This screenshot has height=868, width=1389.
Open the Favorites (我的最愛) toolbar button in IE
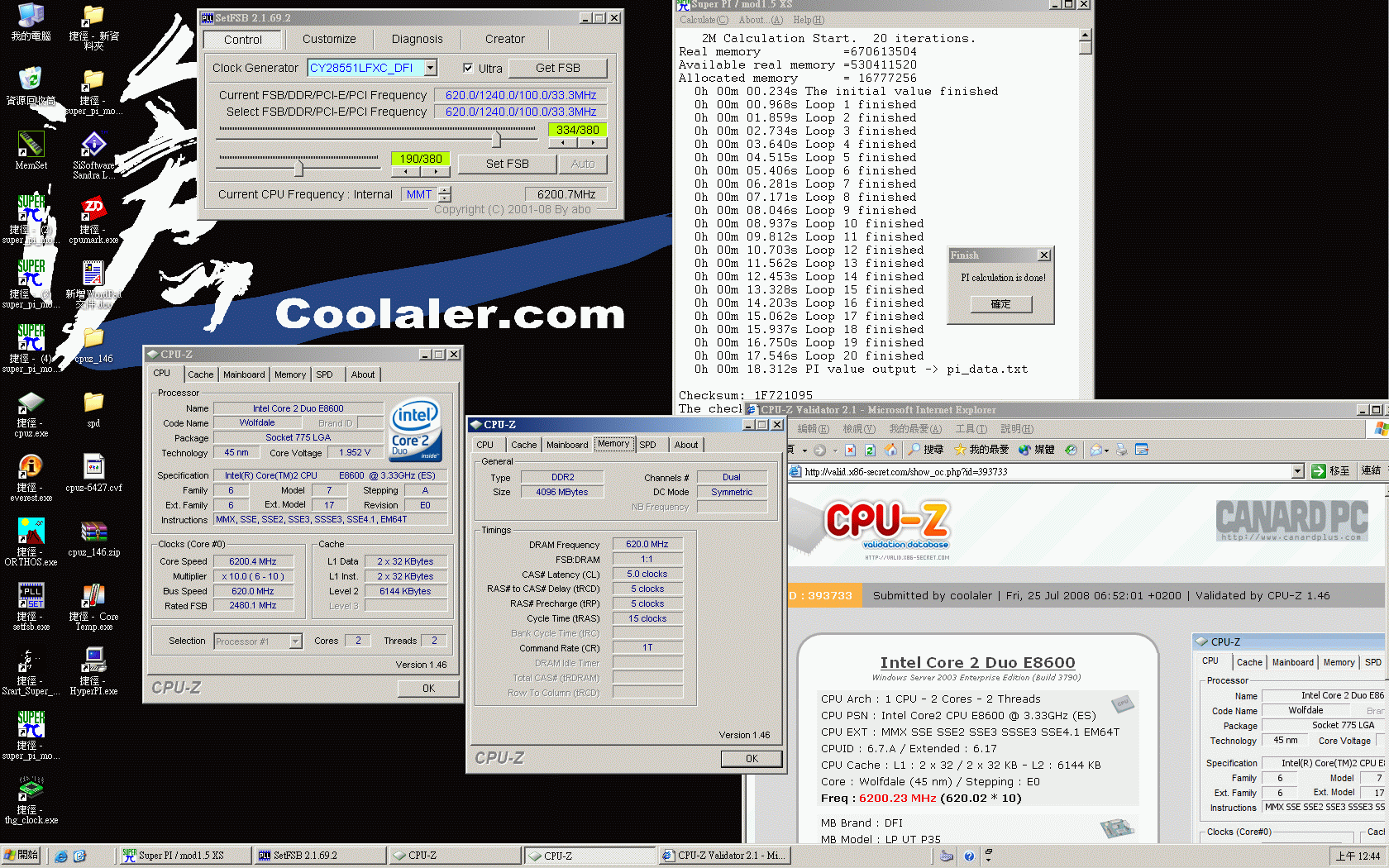coord(981,450)
